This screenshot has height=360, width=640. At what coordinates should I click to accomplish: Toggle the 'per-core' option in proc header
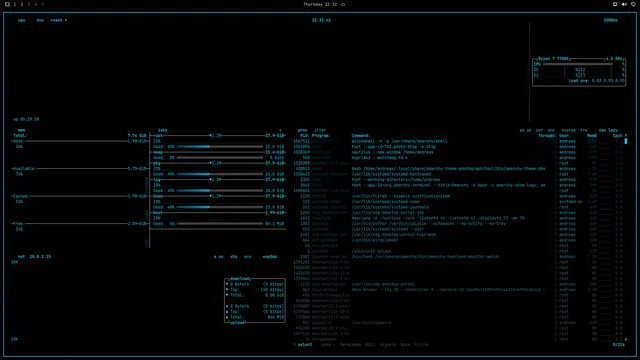545,130
